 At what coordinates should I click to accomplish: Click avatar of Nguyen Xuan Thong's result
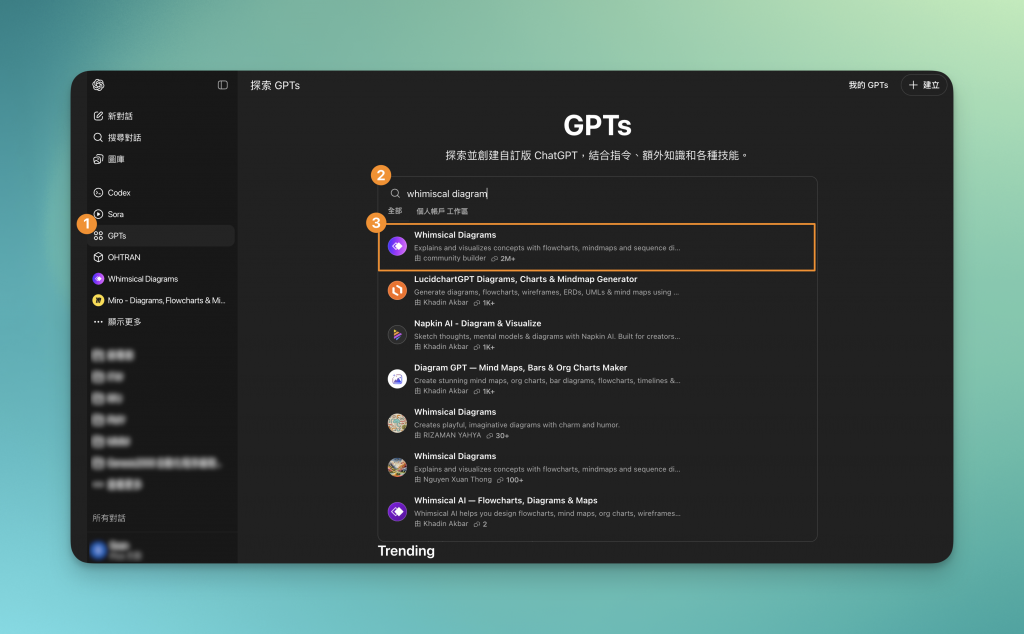click(x=397, y=468)
